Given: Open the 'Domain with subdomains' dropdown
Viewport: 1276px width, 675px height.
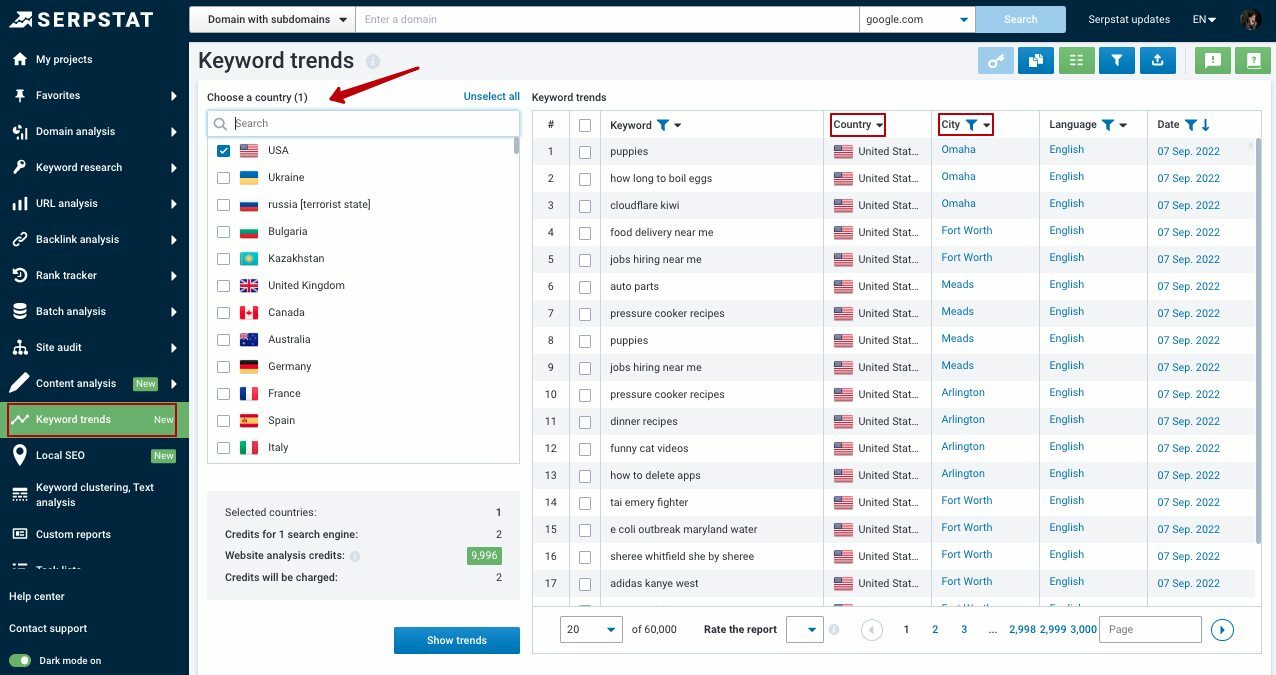Looking at the screenshot, I should (x=273, y=19).
